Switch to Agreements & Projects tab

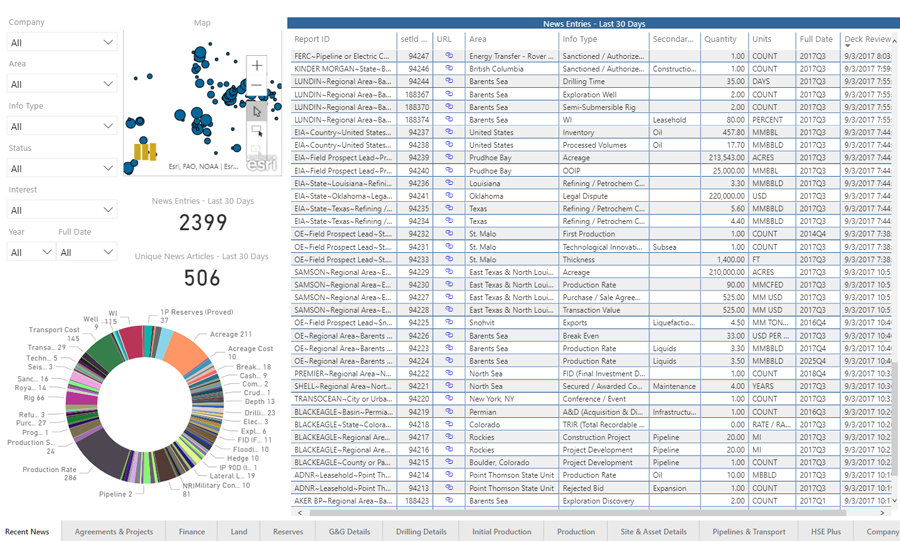click(x=114, y=531)
